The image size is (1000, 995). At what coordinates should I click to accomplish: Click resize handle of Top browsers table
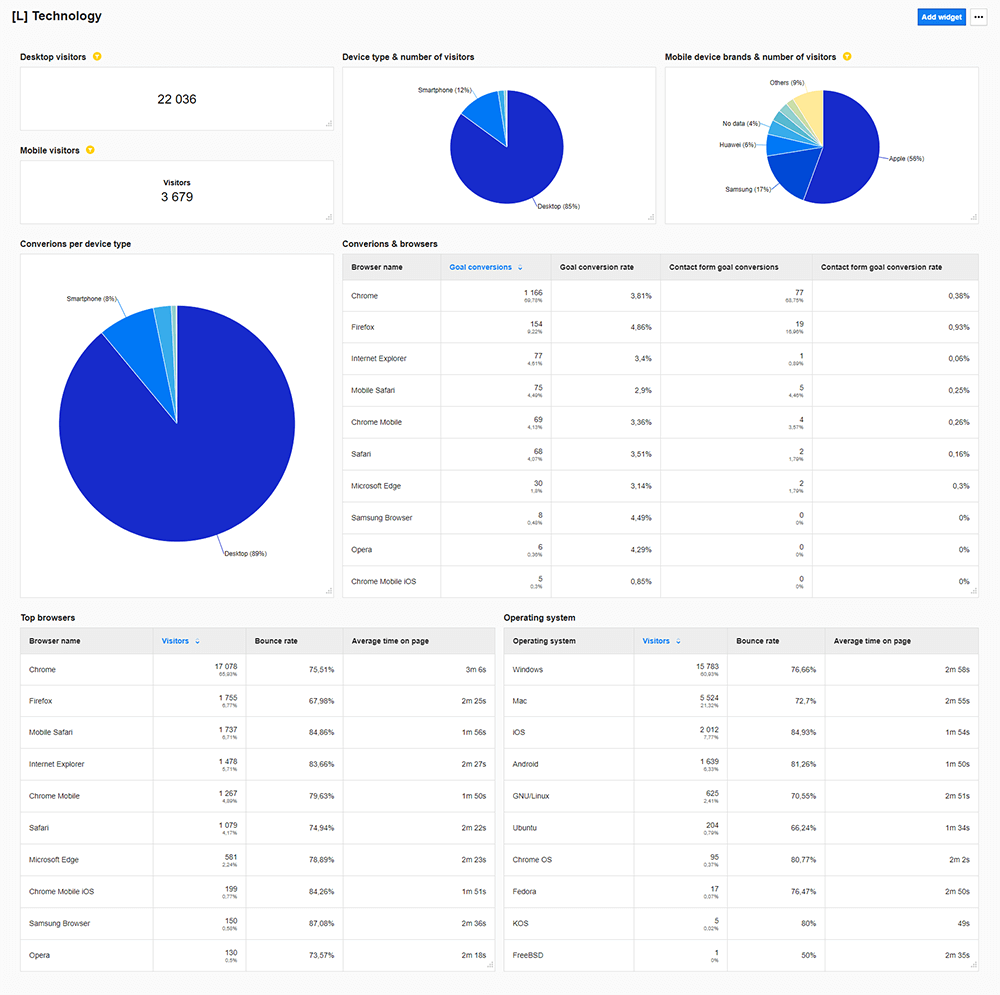tap(490, 965)
